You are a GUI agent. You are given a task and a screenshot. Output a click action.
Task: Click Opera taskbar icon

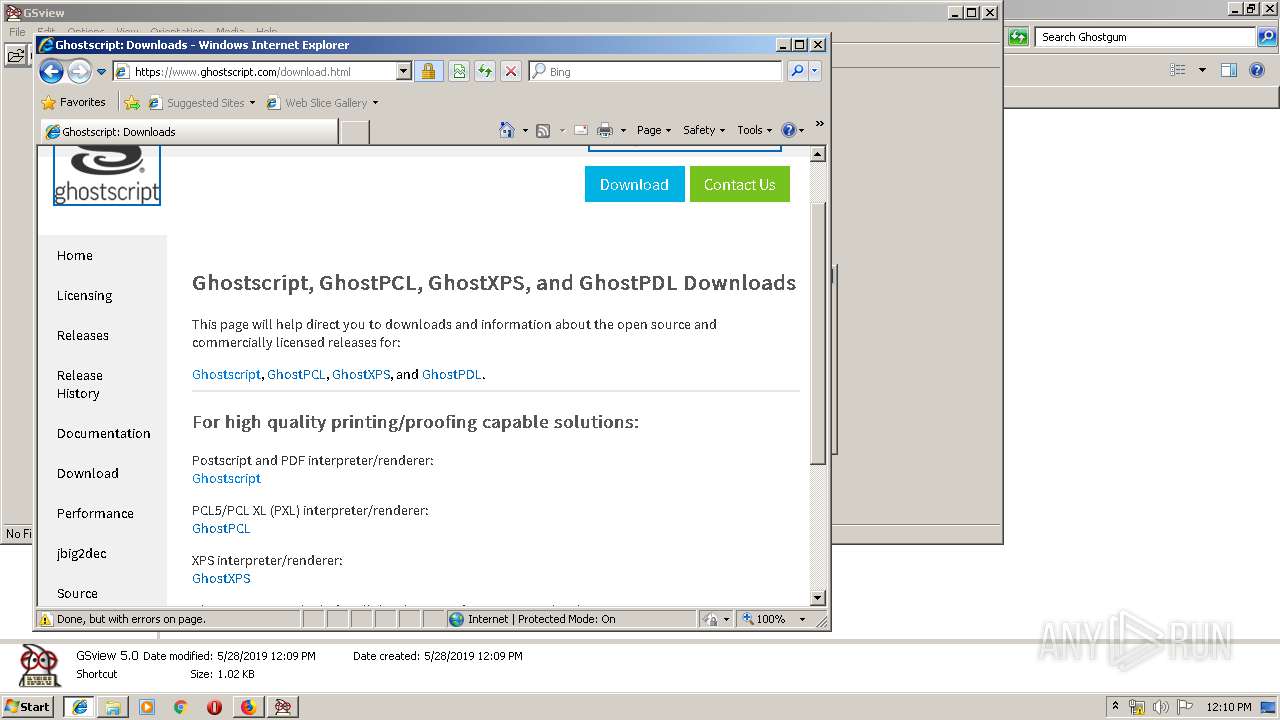(x=214, y=707)
